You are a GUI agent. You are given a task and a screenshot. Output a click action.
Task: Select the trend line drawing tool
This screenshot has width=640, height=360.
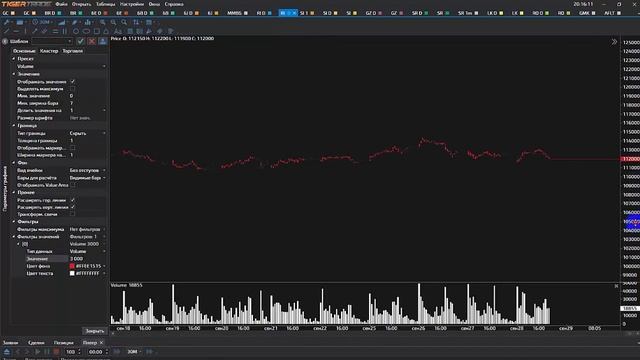pos(7,31)
